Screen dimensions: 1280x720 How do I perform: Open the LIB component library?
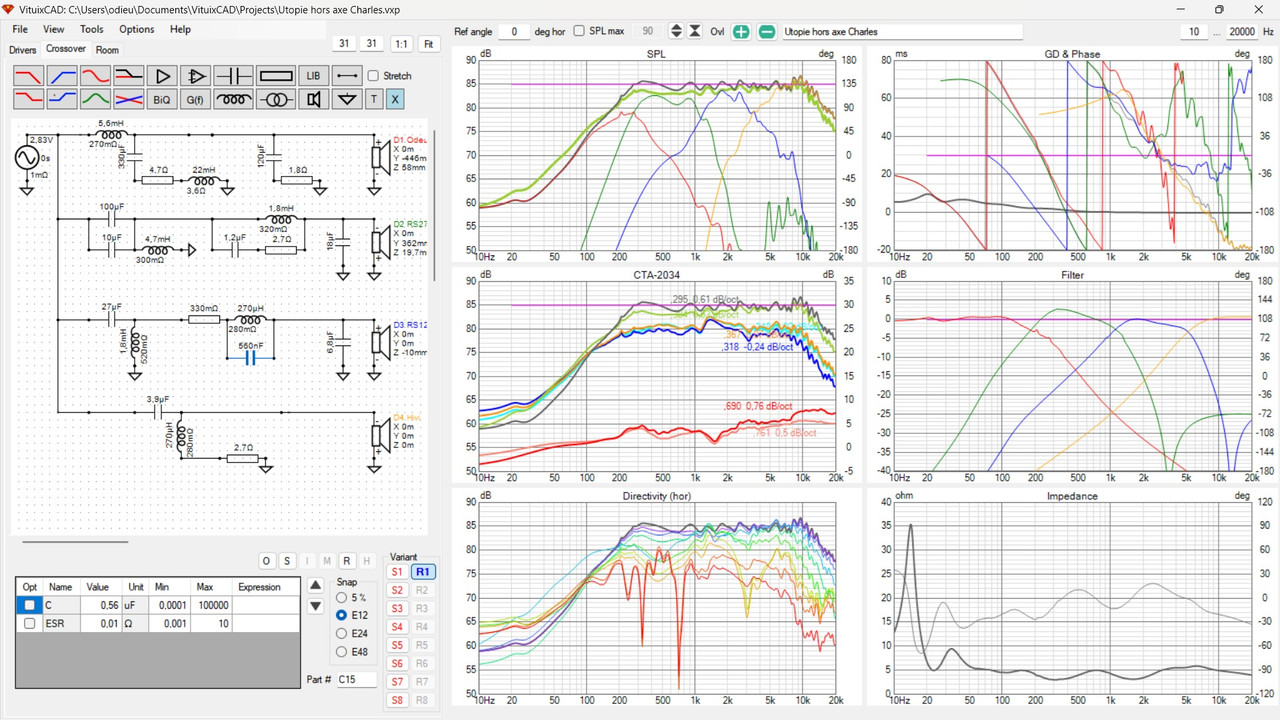point(313,75)
